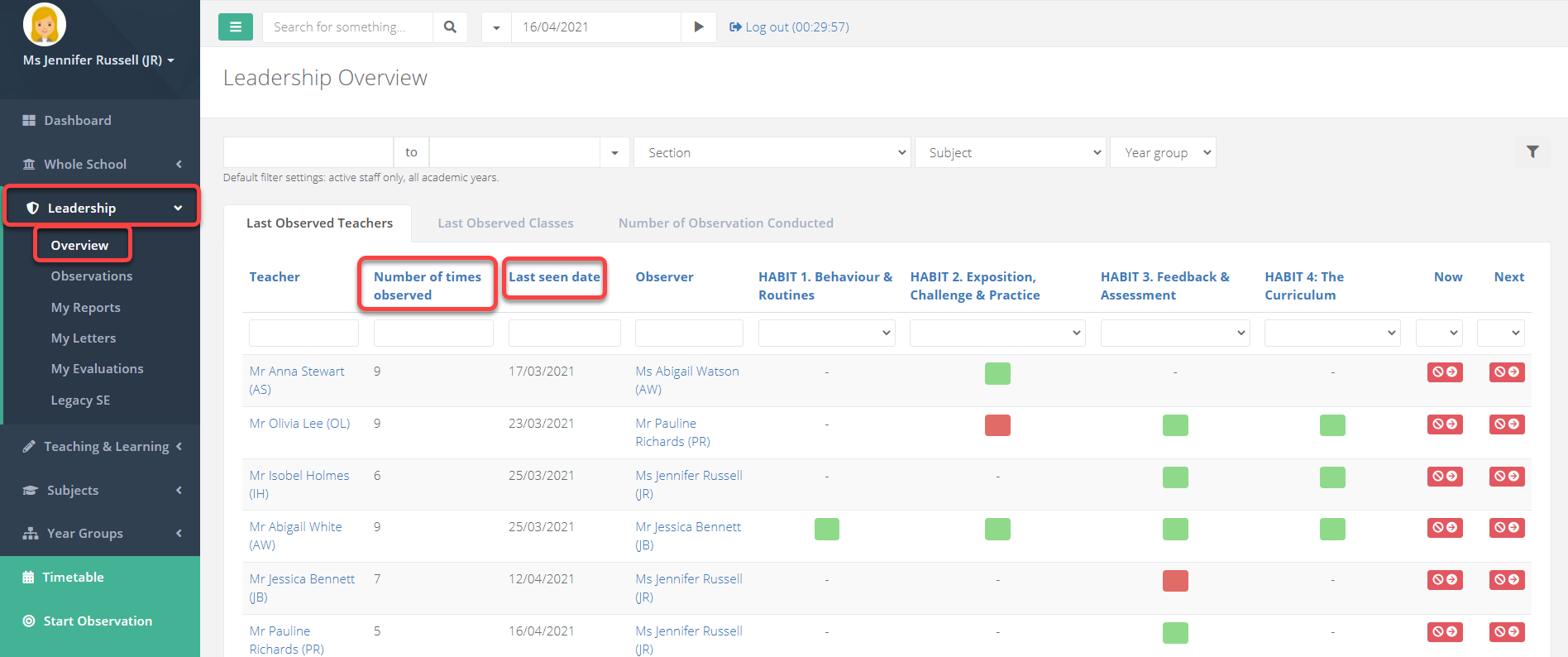This screenshot has width=1568, height=657.
Task: Open the HABIT 3 column filter dropdown
Action: pyautogui.click(x=1174, y=333)
